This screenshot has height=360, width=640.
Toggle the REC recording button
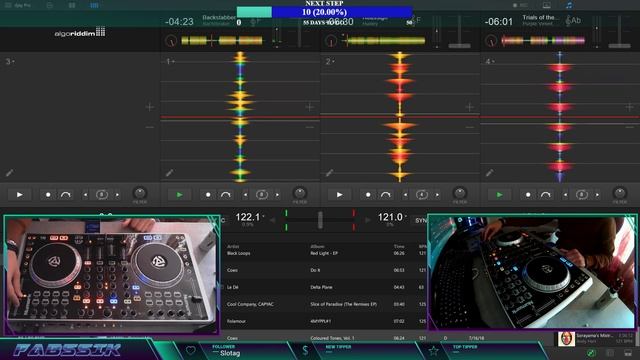pyautogui.click(x=520, y=5)
